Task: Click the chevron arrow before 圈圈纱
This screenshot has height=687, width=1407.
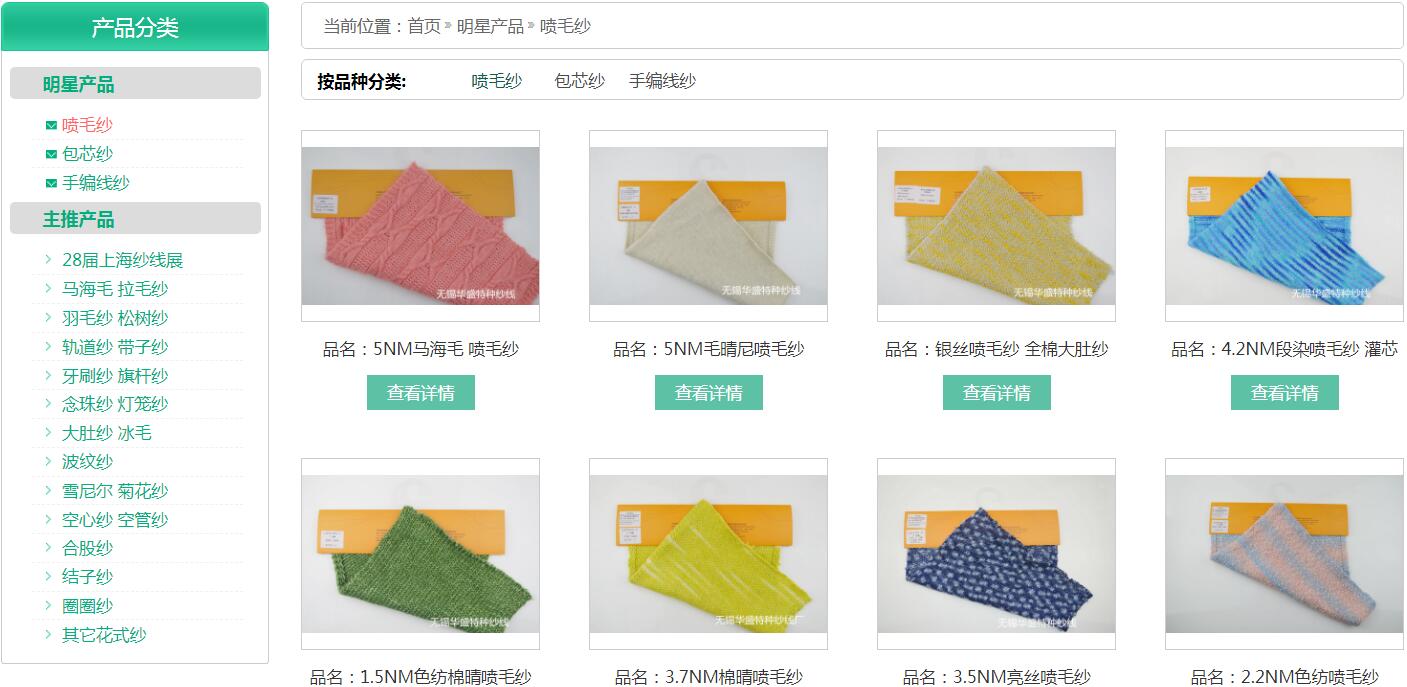Action: tap(48, 605)
